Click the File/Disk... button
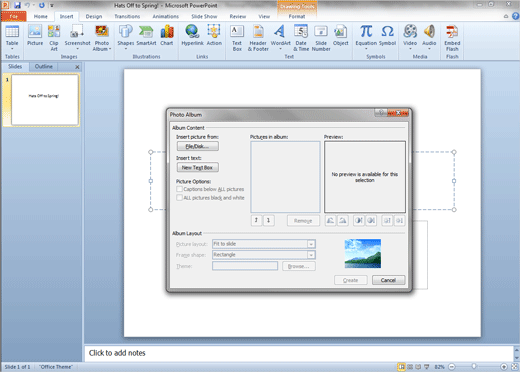Viewport: 520px width, 372px height. [x=198, y=146]
